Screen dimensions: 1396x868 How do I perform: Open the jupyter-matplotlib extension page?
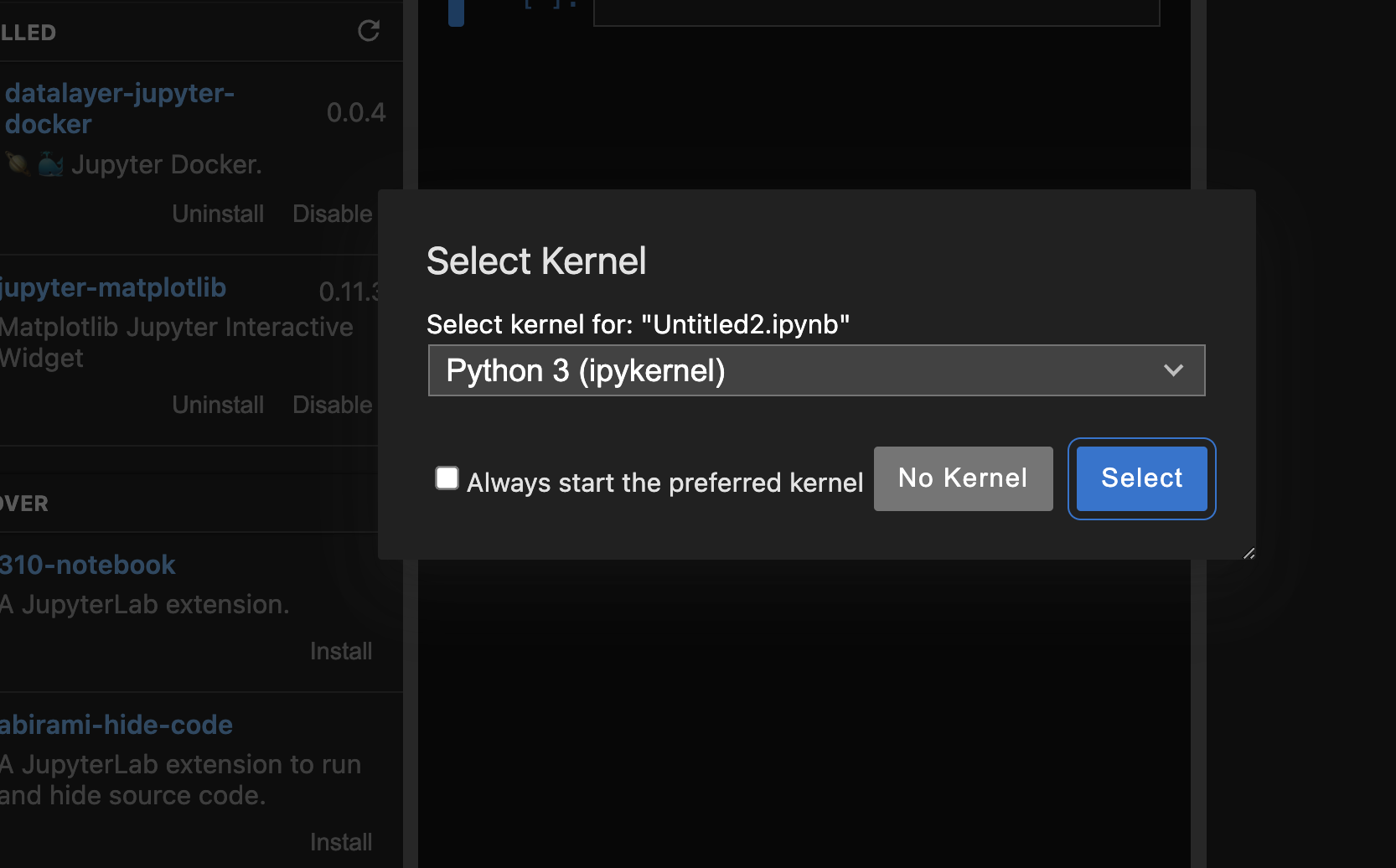(x=113, y=287)
